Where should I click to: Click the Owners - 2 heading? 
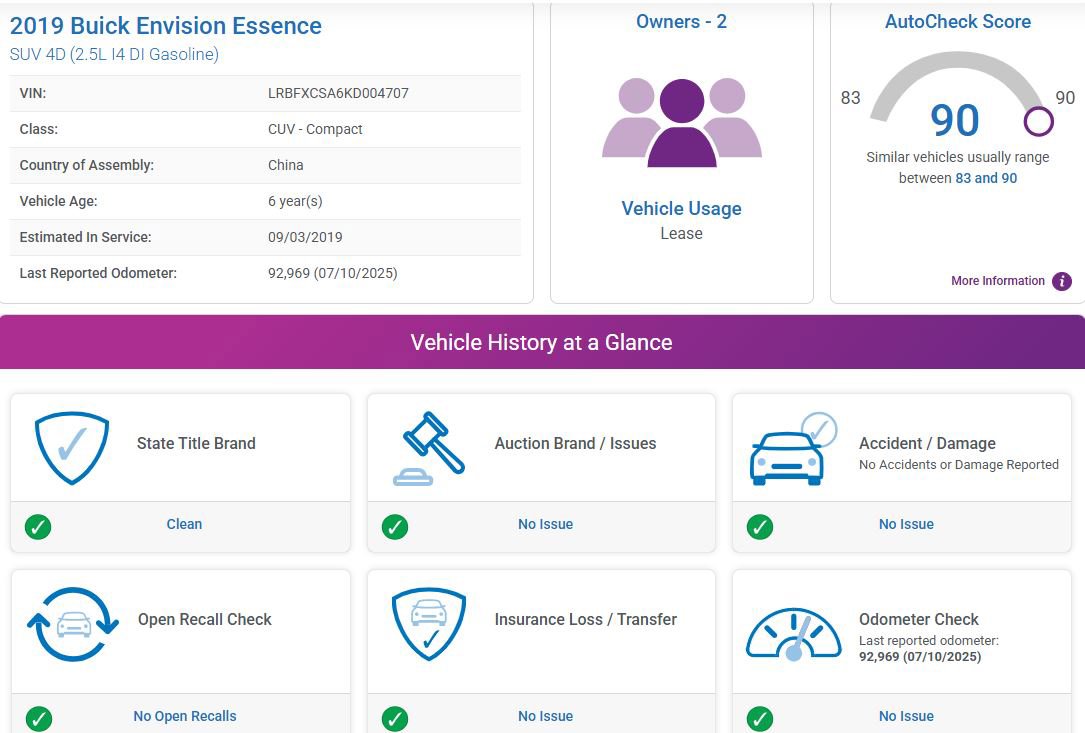coord(682,21)
